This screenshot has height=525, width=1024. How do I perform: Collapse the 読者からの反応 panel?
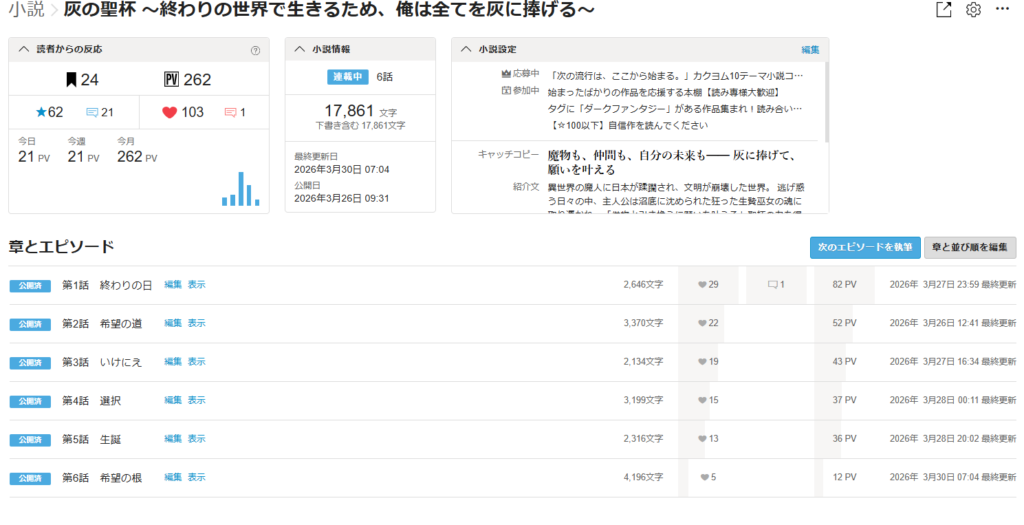[x=24, y=49]
